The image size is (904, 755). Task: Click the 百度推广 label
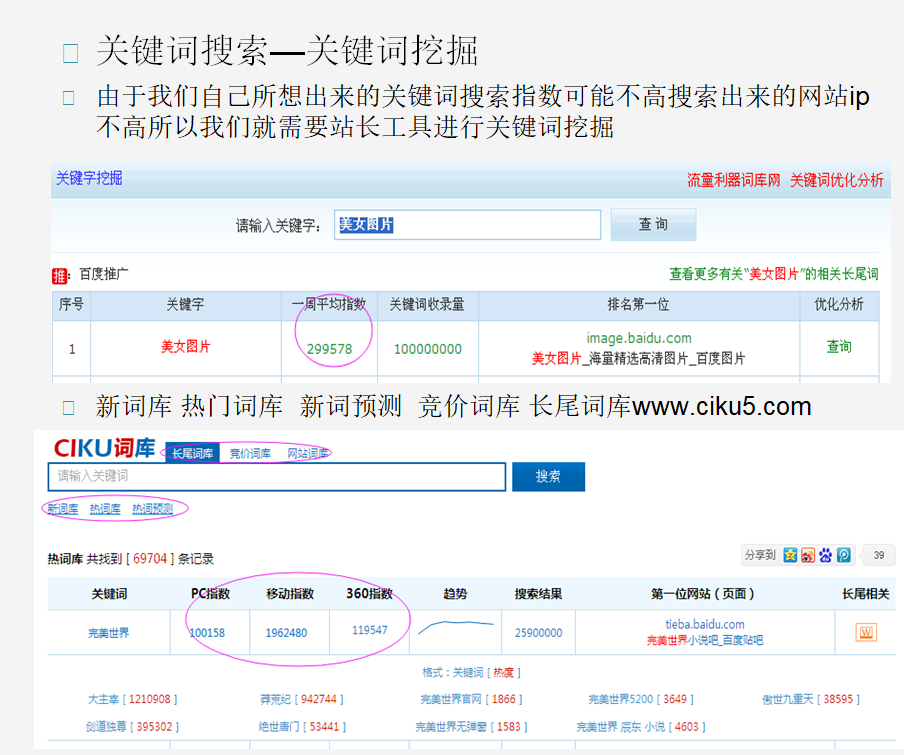pos(104,274)
